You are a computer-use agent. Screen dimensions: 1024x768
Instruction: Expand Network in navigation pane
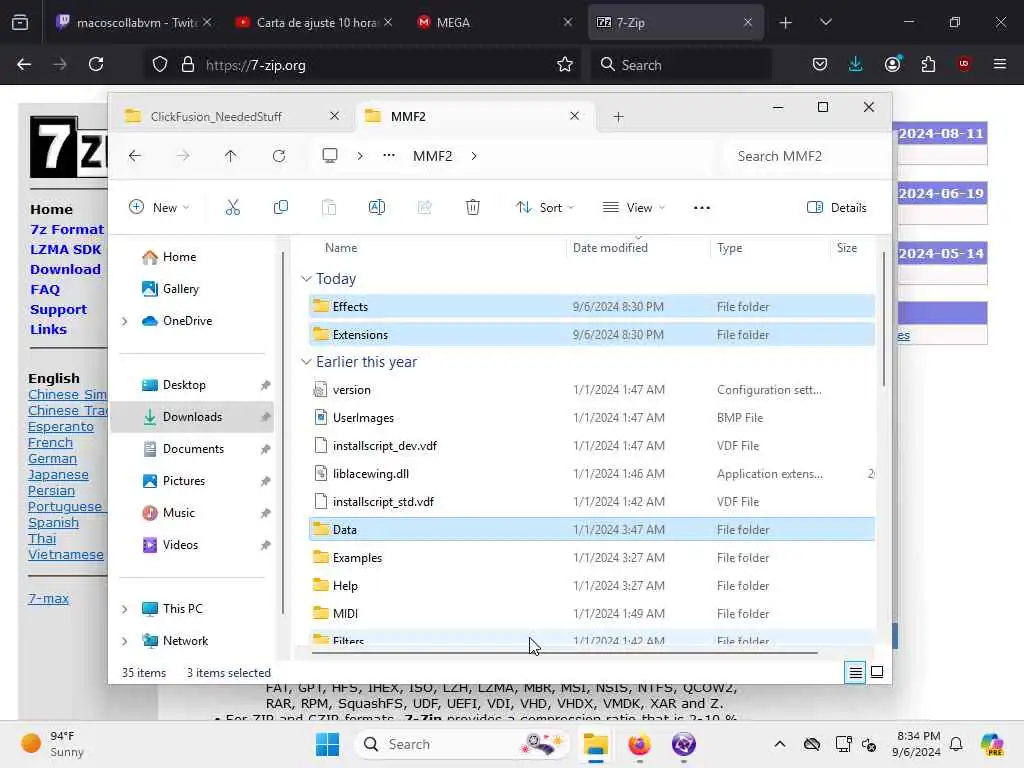tap(125, 641)
